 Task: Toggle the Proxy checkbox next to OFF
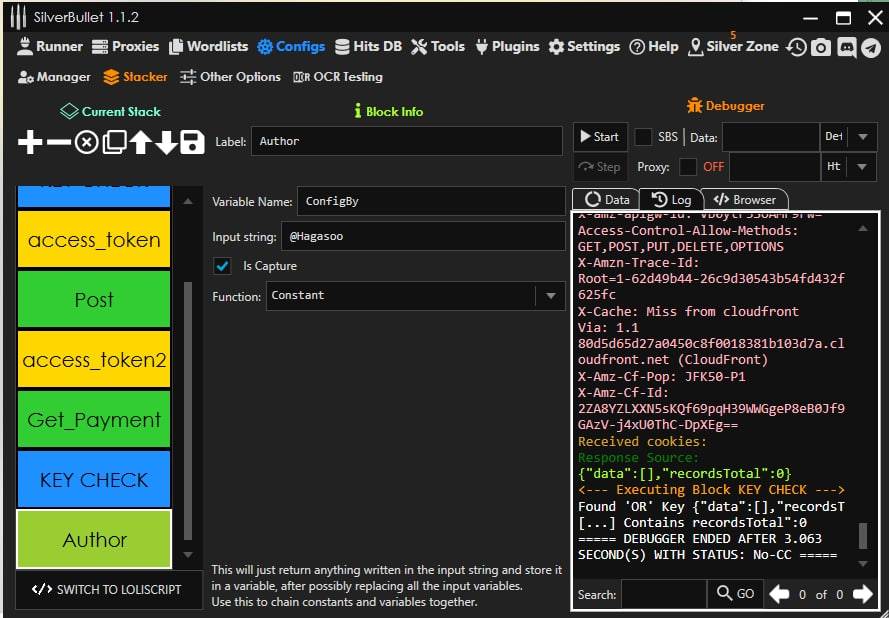[x=688, y=167]
